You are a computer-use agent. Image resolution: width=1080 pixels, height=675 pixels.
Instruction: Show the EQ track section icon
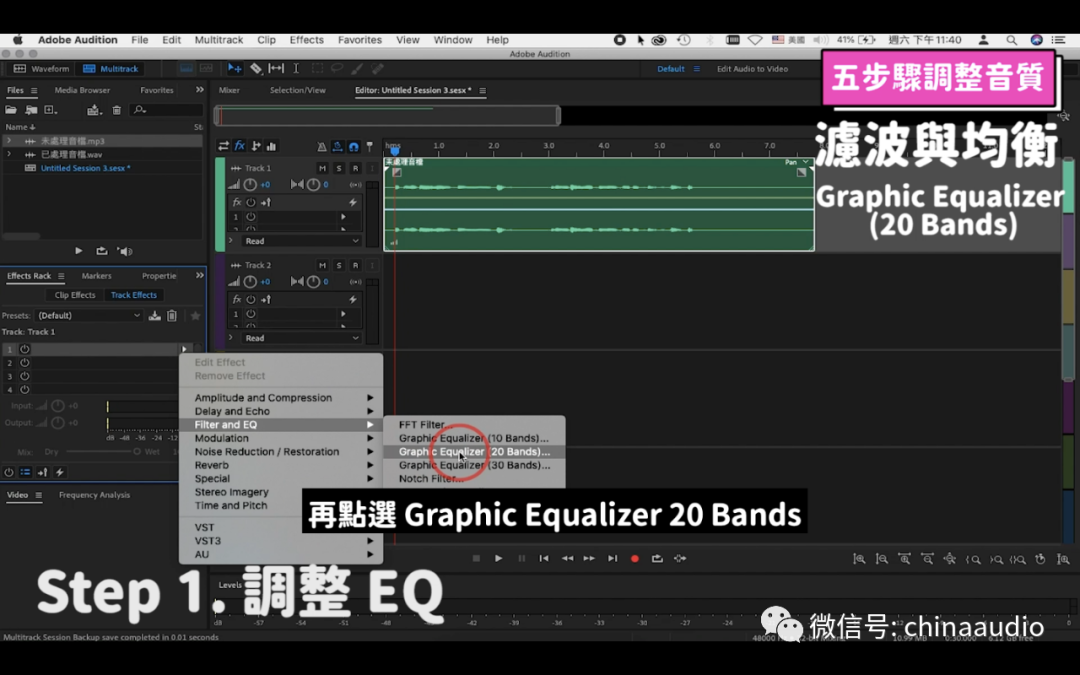click(x=271, y=146)
